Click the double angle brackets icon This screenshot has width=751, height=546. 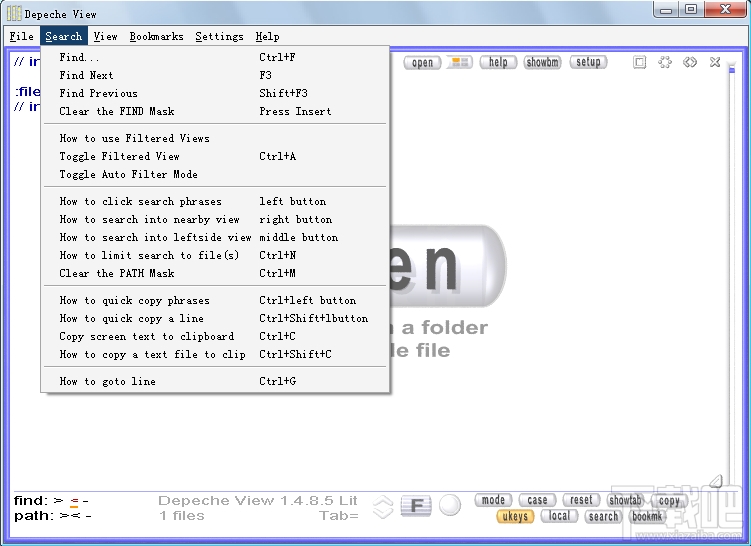(690, 62)
